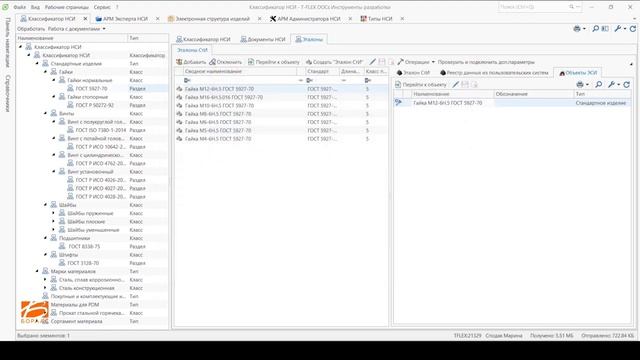This screenshot has height=360, width=640.
Task: Collapse the Винты tree node
Action: (x=45, y=113)
